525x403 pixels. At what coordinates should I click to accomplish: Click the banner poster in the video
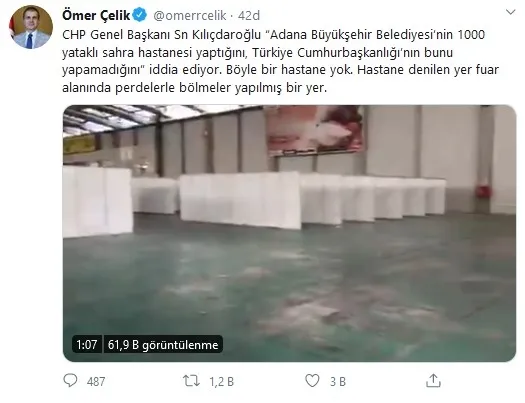tap(315, 130)
